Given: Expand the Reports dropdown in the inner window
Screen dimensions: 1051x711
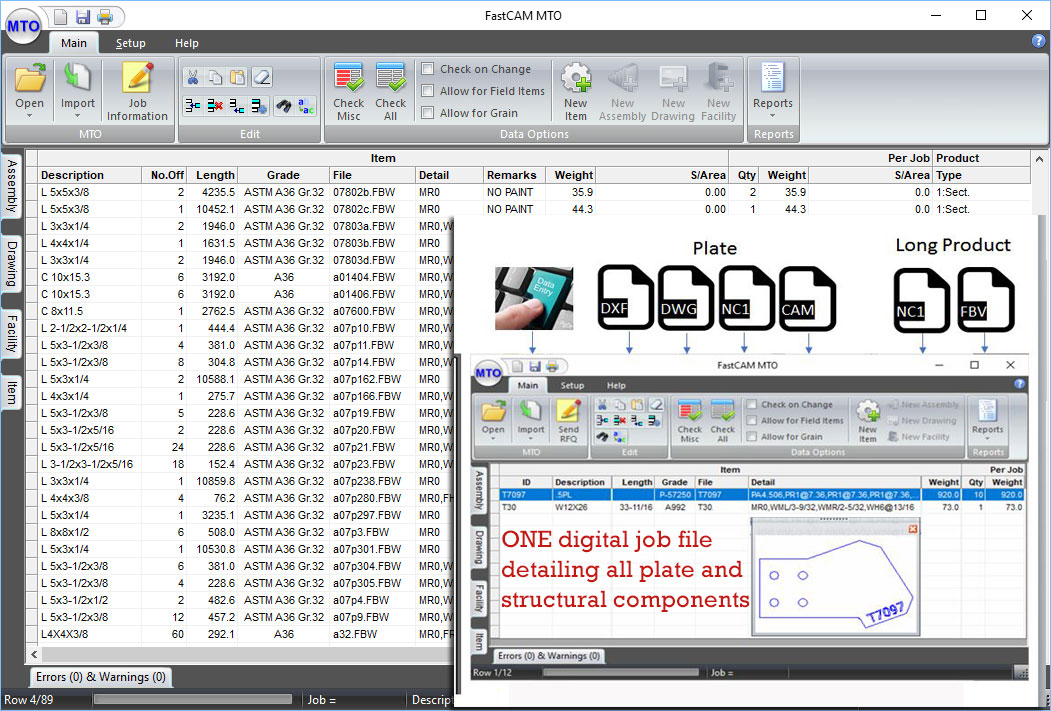Looking at the screenshot, I should (987, 439).
